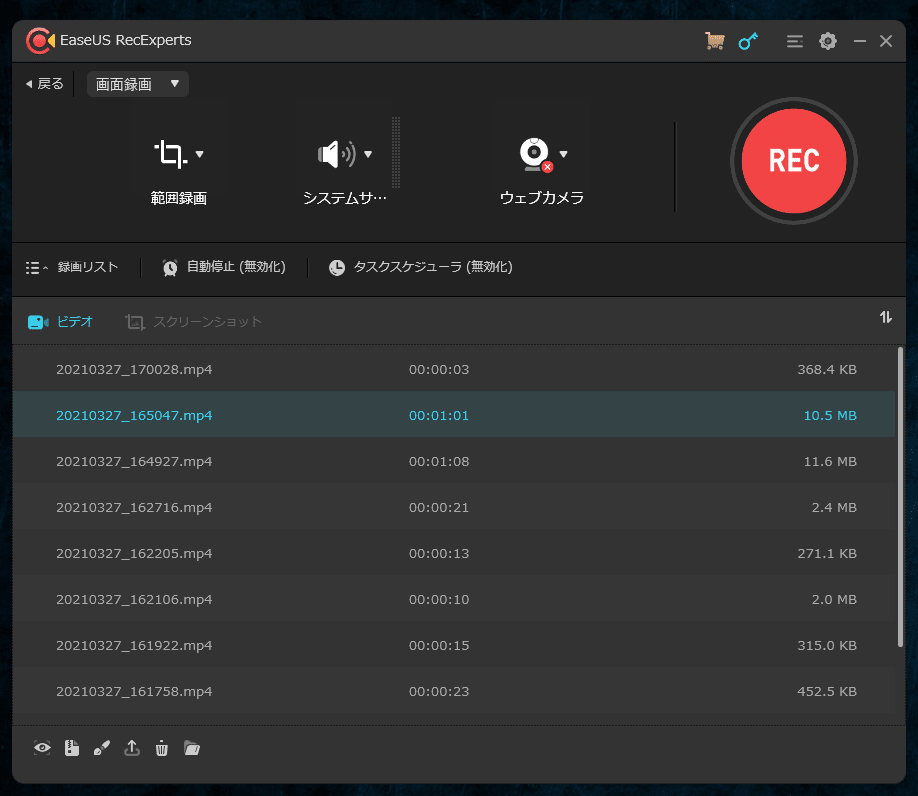Screen dimensions: 918x796
Task: Open the file location folder icon
Action: point(192,748)
